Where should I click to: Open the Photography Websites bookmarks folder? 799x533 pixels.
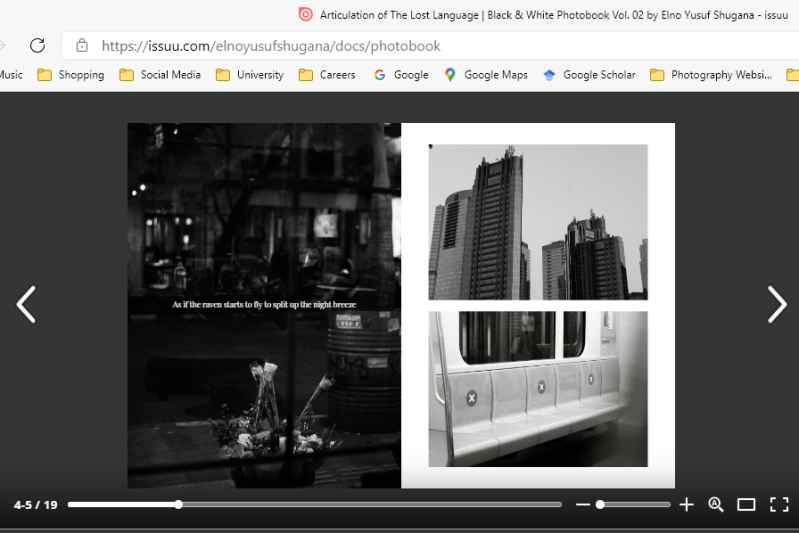(711, 75)
